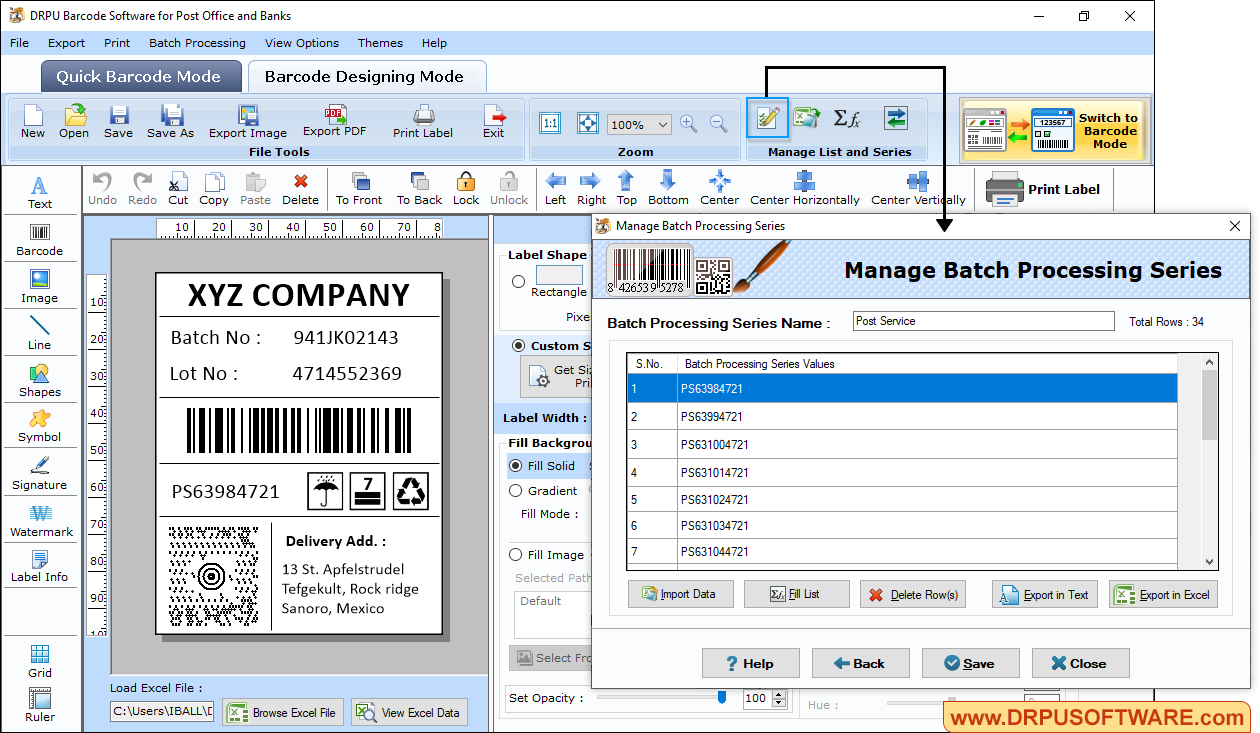Open Export PDF
The image size is (1260, 733).
coord(335,120)
